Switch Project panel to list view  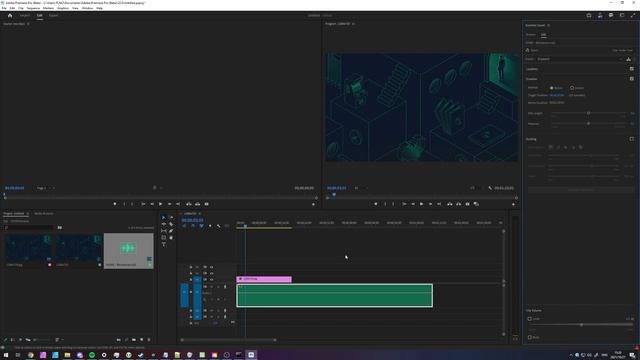coord(13,340)
